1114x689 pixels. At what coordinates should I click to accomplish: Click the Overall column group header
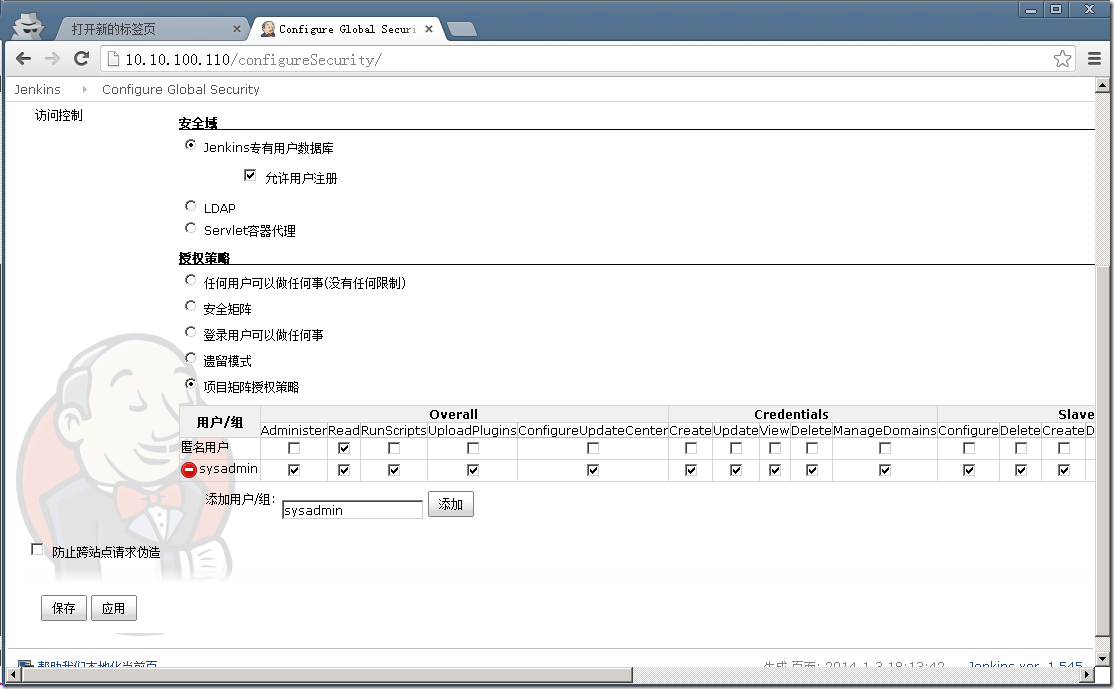click(x=453, y=414)
